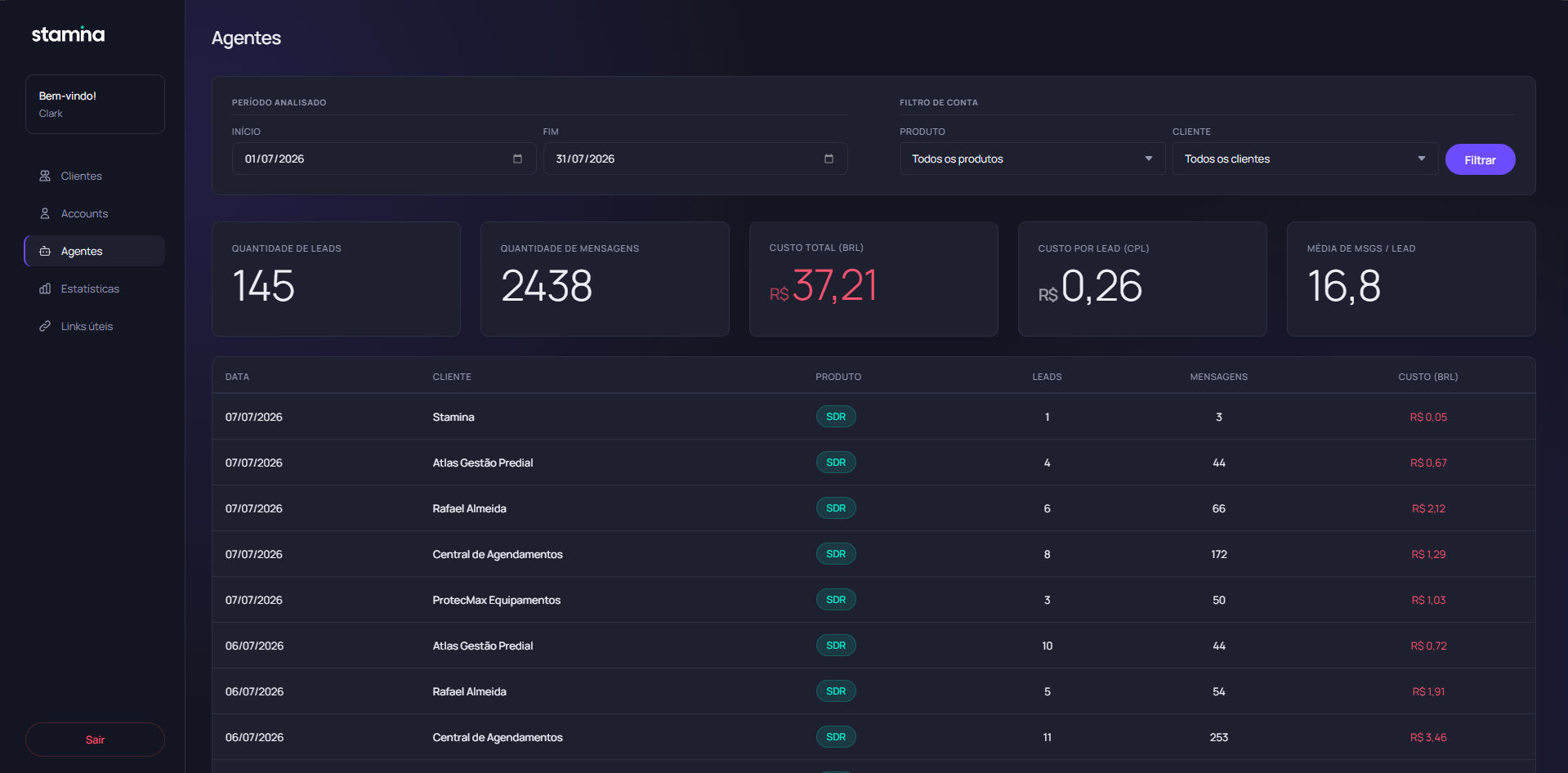Click the Bem-vindo Clark user card

pos(95,105)
